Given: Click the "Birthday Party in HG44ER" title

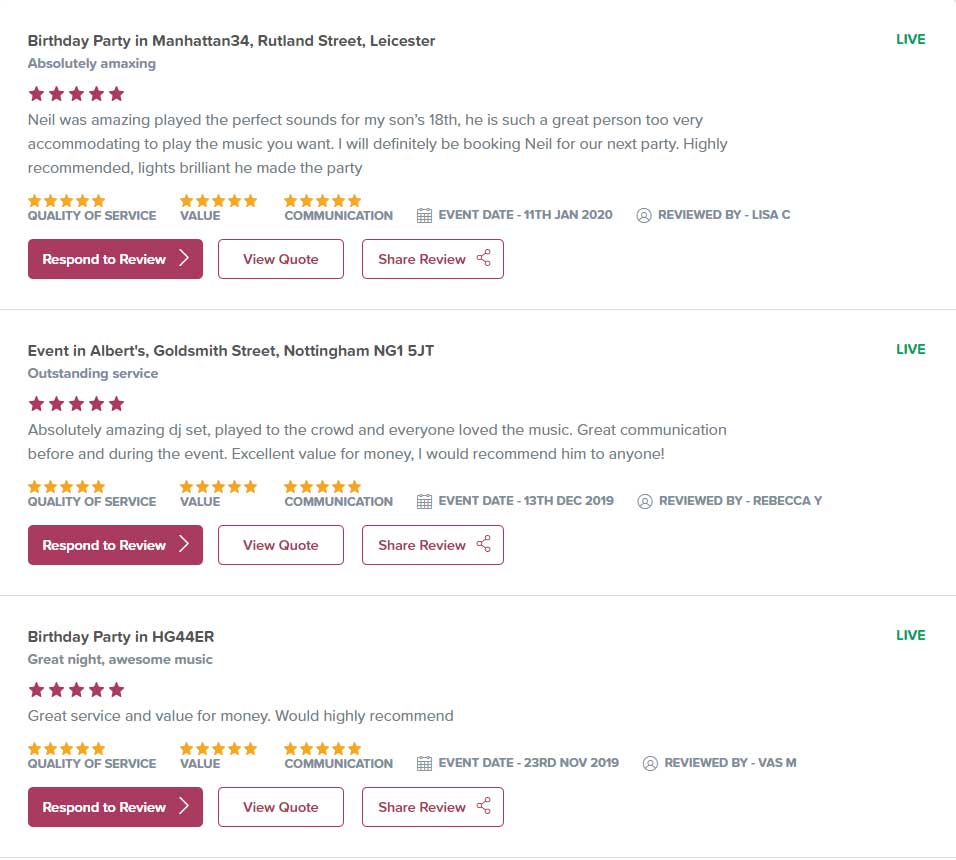Looking at the screenshot, I should [121, 637].
